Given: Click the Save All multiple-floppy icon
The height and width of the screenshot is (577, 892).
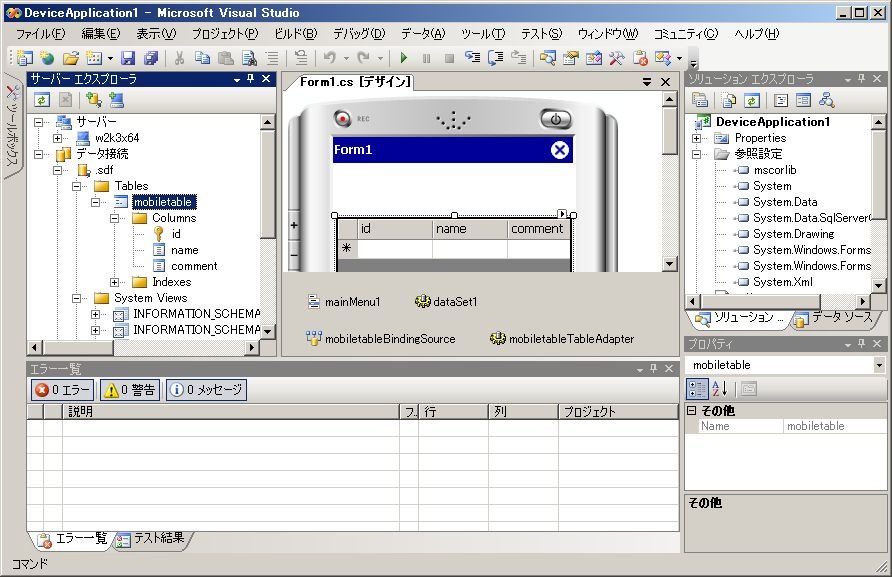Looking at the screenshot, I should pos(151,57).
